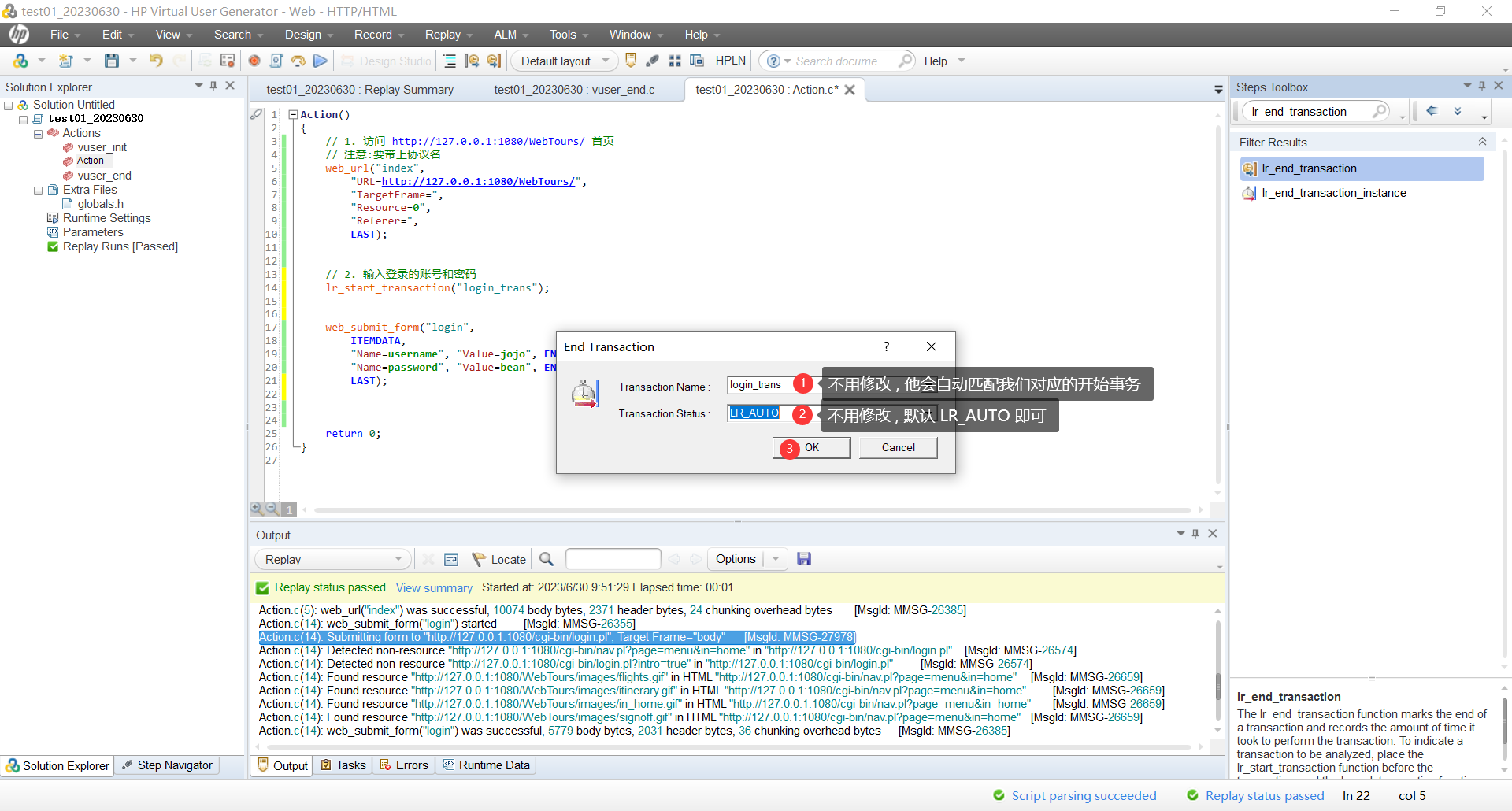
Task: Close the Action.c editor tab
Action: pyautogui.click(x=850, y=90)
